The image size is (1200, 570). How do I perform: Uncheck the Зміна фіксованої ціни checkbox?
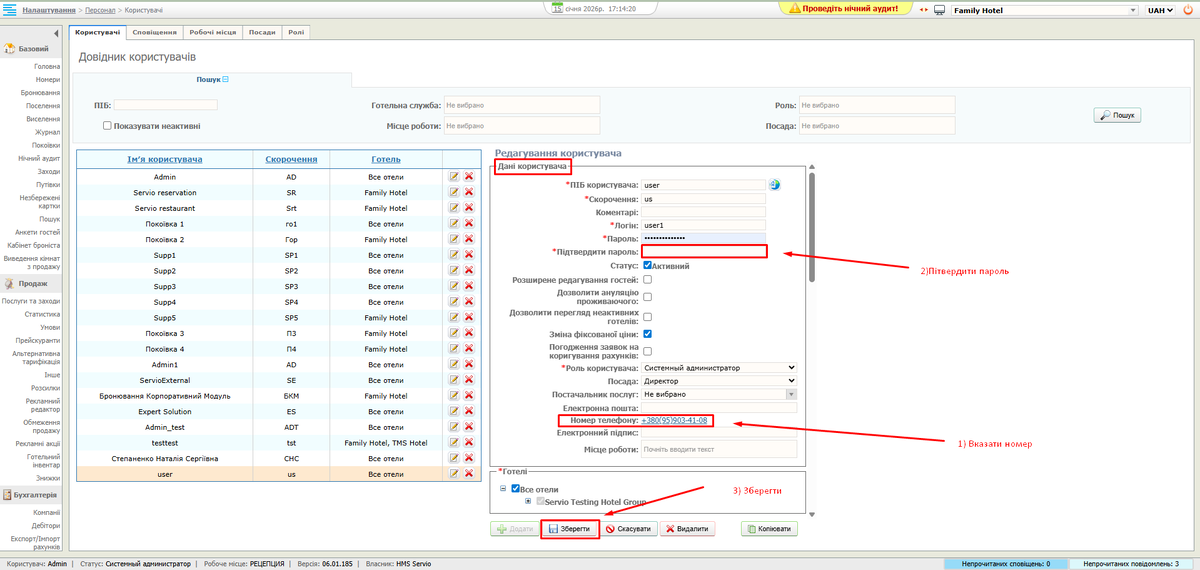pos(647,333)
